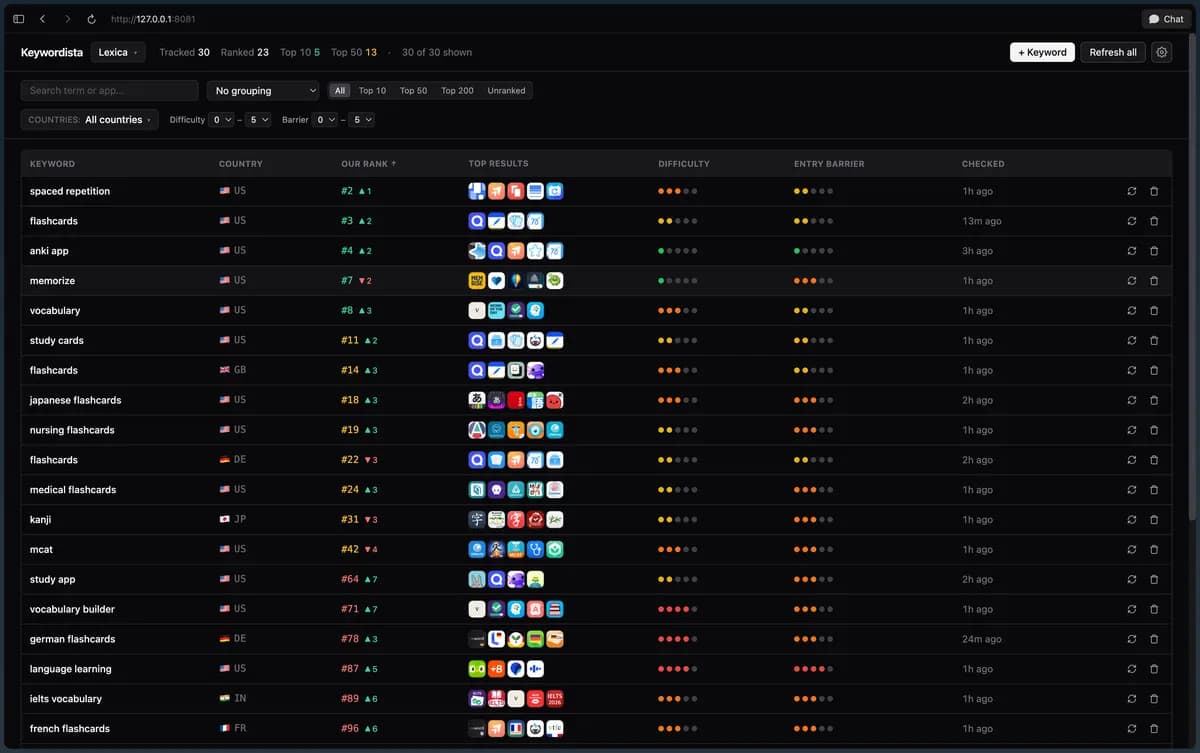
Task: Delete the 'kanji' keyword row
Action: point(1154,520)
